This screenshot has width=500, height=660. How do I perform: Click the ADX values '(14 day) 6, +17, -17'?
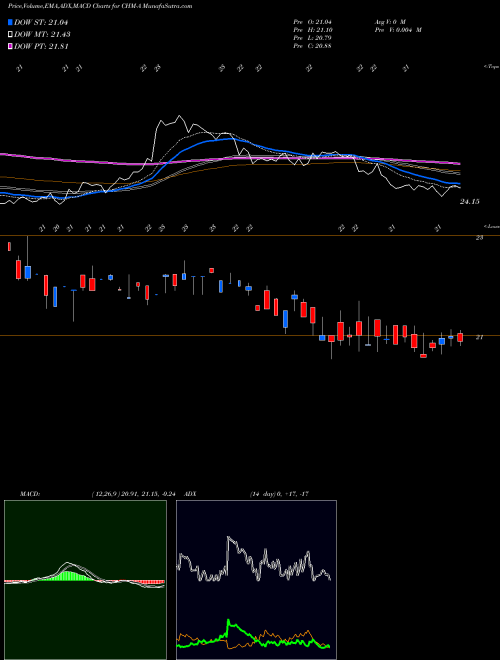[279, 494]
